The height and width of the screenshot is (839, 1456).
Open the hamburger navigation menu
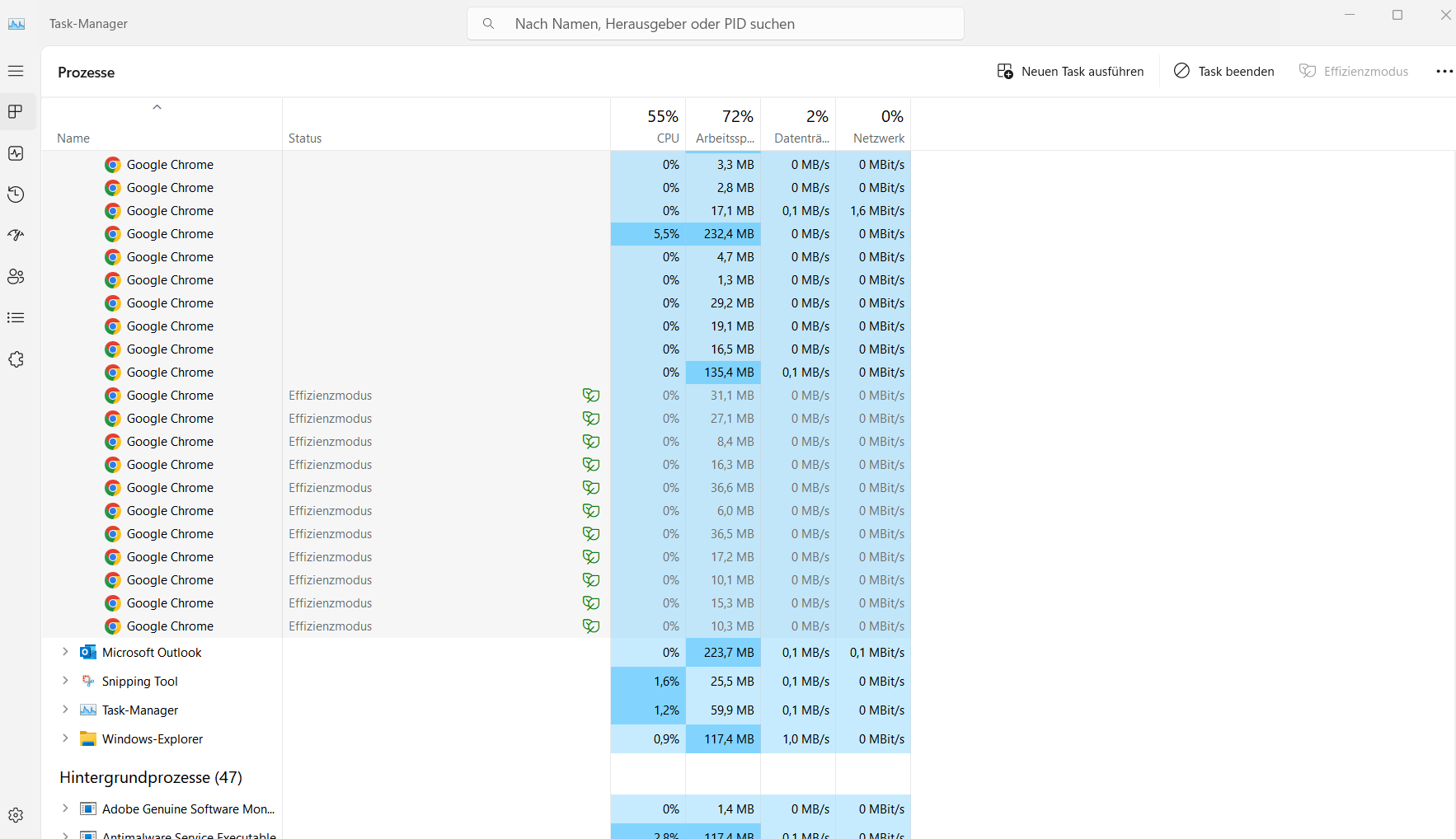(x=16, y=71)
